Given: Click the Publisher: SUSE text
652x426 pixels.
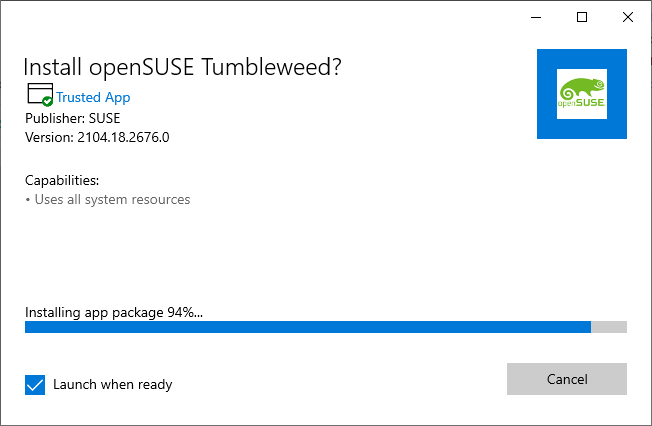Looking at the screenshot, I should point(73,119).
